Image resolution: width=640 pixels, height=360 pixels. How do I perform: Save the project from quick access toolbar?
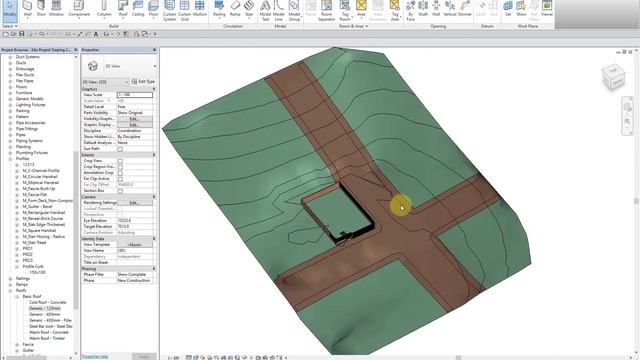click(x=22, y=34)
